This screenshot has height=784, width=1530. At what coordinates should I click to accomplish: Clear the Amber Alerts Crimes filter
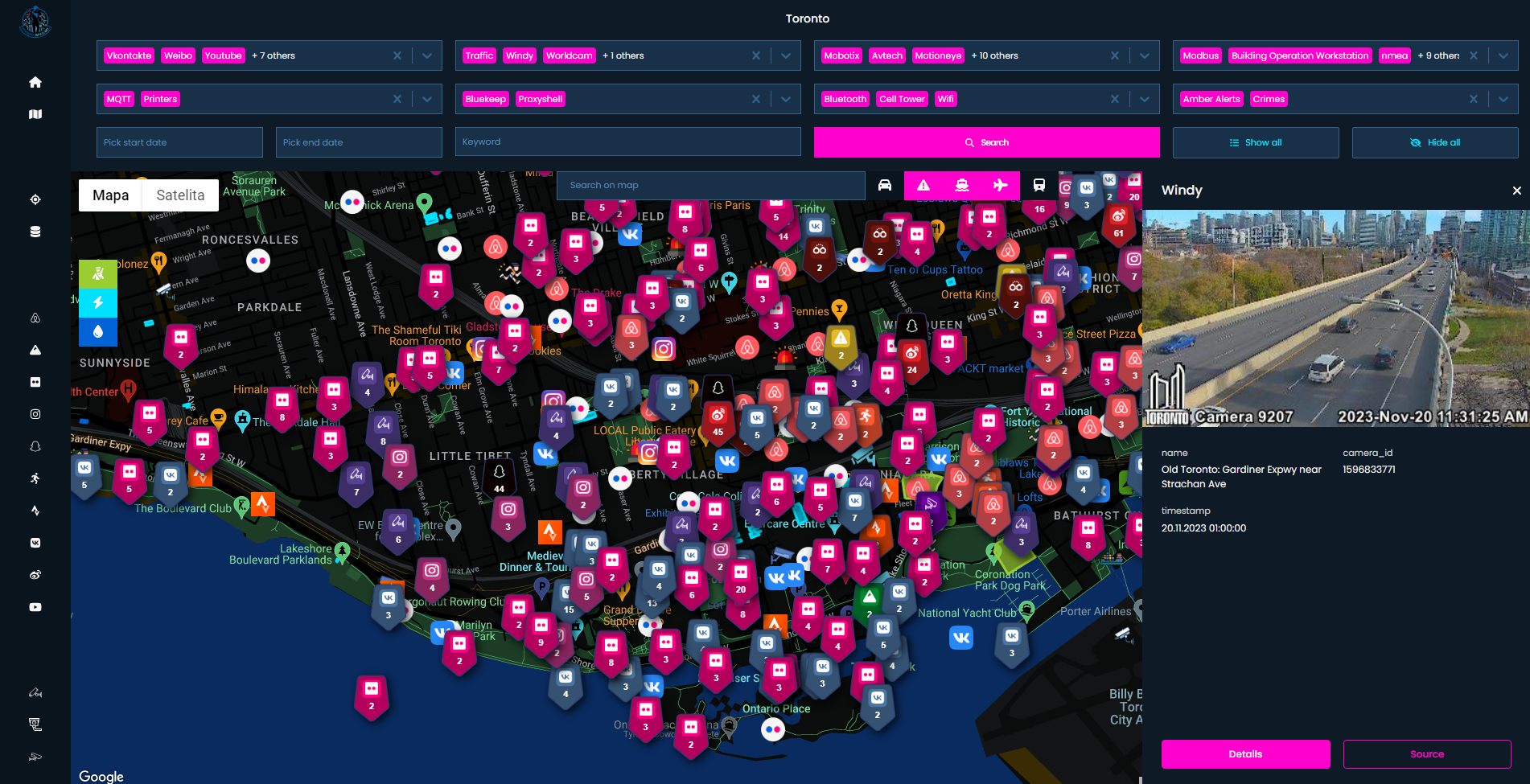pos(1474,99)
